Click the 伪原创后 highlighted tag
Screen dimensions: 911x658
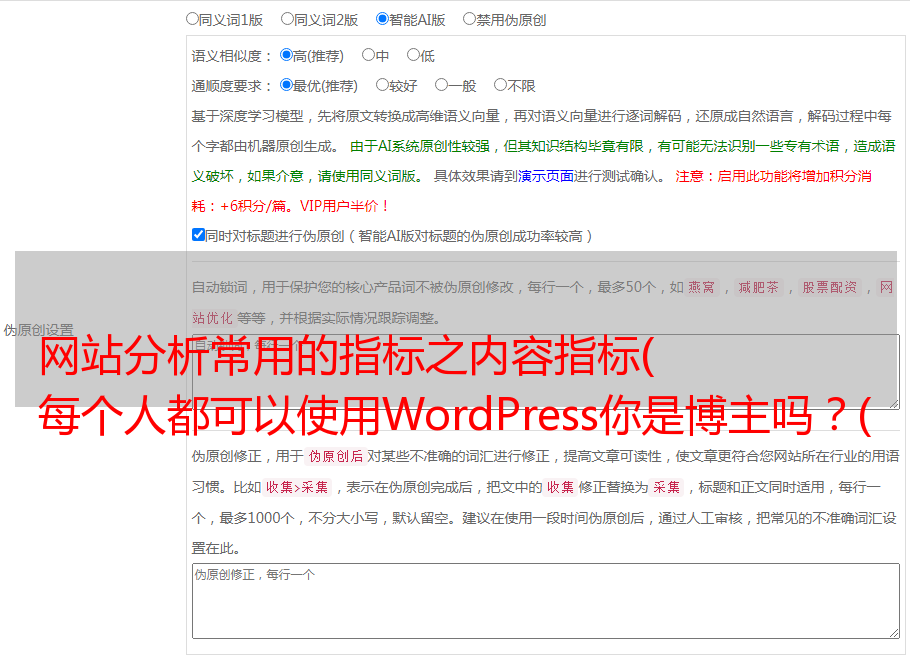click(x=336, y=456)
